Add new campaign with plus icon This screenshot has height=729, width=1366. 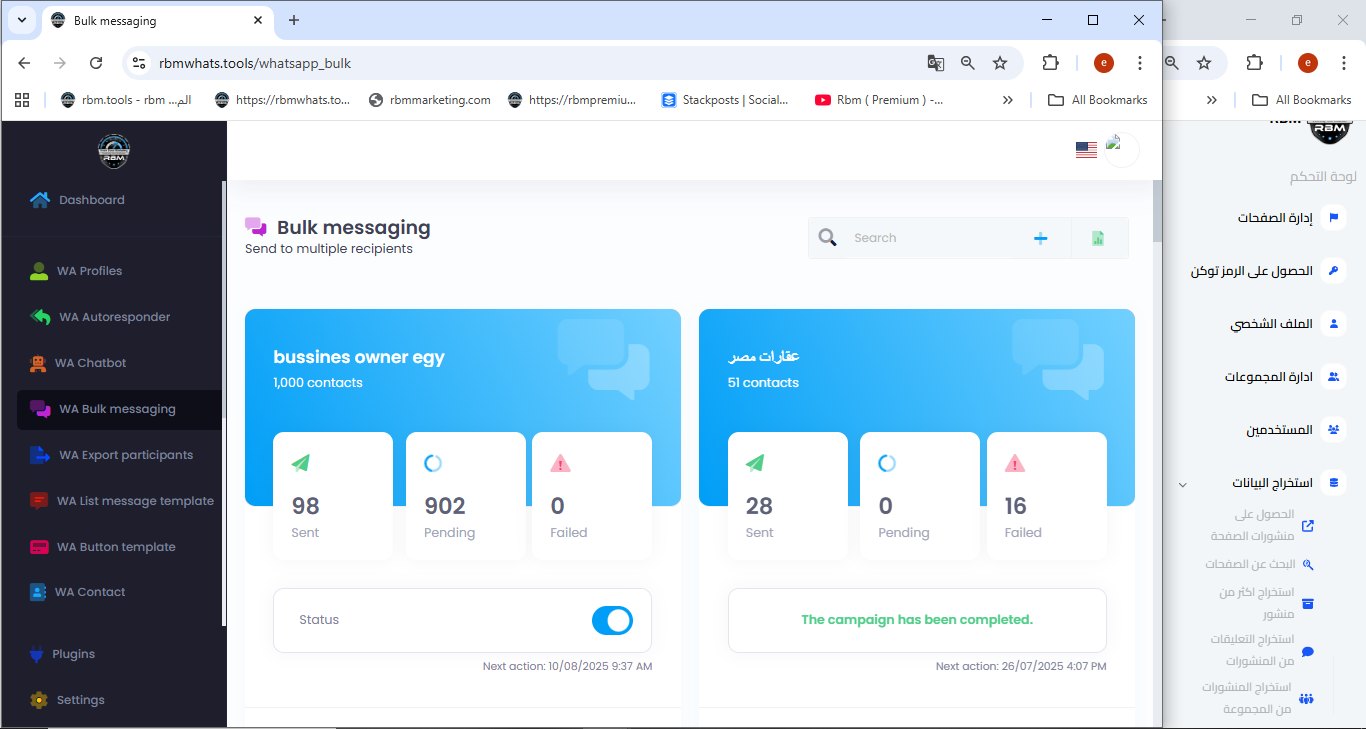point(1040,238)
